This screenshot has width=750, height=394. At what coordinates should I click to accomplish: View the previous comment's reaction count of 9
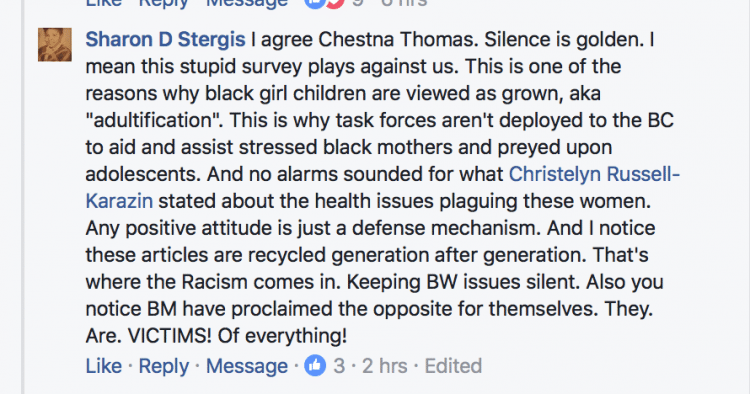pos(357,3)
